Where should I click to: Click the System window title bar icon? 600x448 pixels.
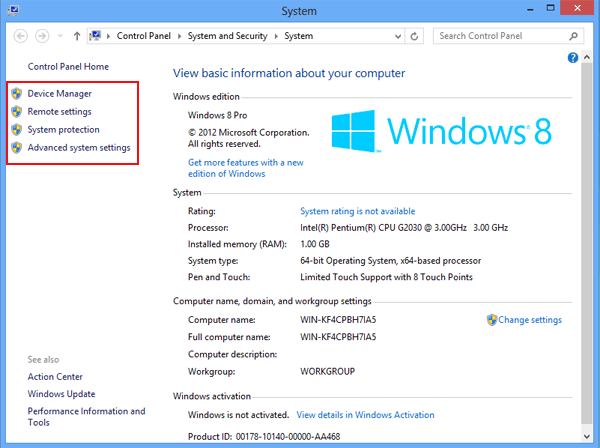pos(13,10)
